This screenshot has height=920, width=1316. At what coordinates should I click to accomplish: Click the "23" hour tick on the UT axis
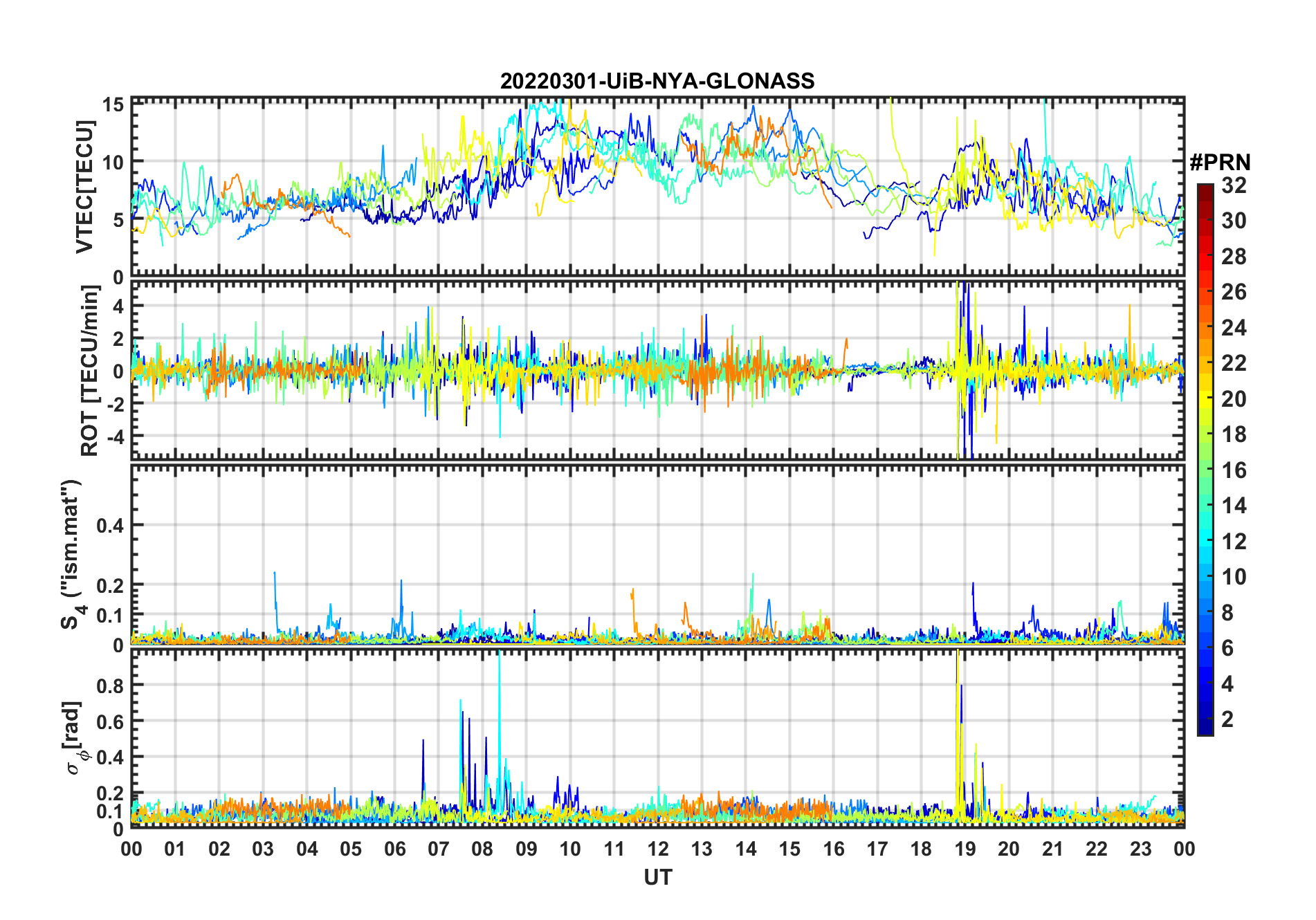click(x=1140, y=849)
